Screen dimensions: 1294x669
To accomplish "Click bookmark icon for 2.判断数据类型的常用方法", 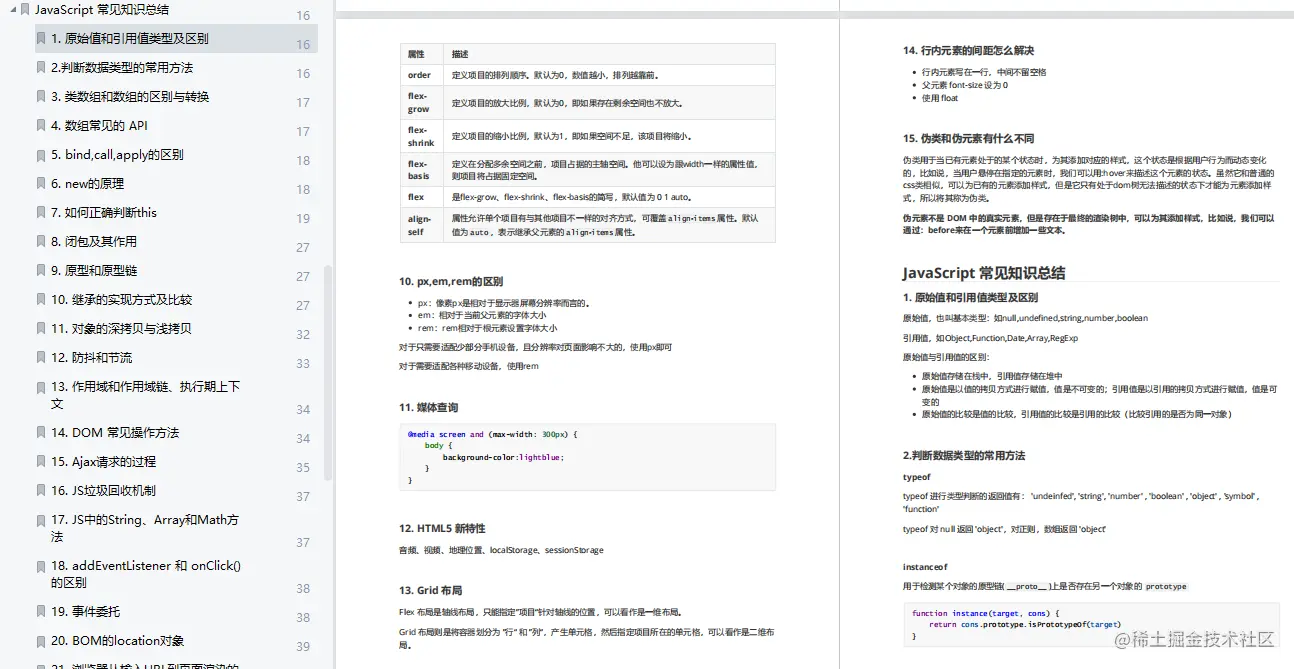I will (x=41, y=67).
